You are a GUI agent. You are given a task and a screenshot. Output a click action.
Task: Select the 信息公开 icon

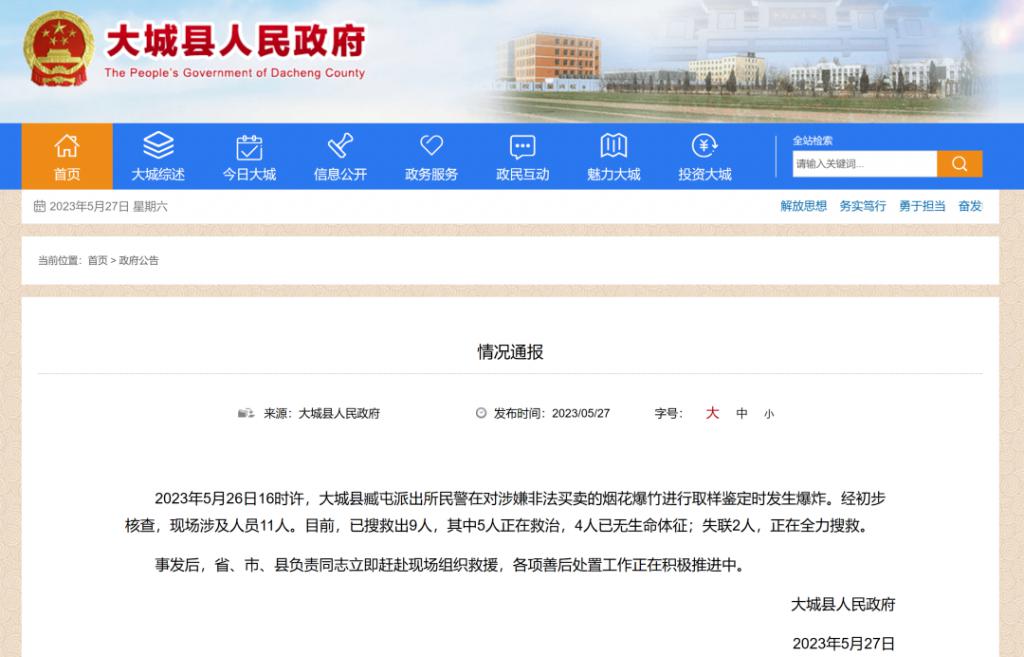(x=340, y=146)
